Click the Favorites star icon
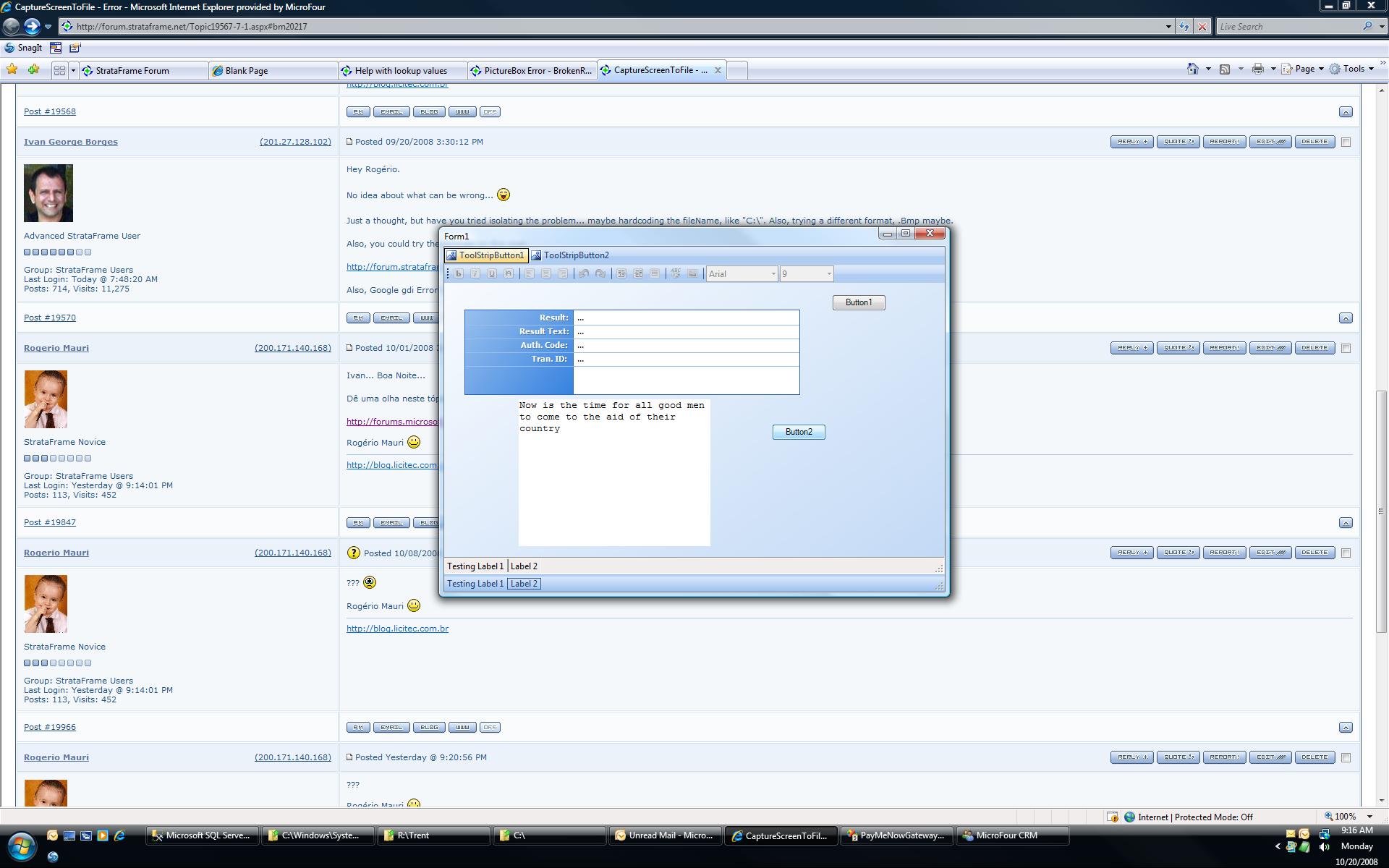Screen dimensions: 1389x868 (12, 69)
